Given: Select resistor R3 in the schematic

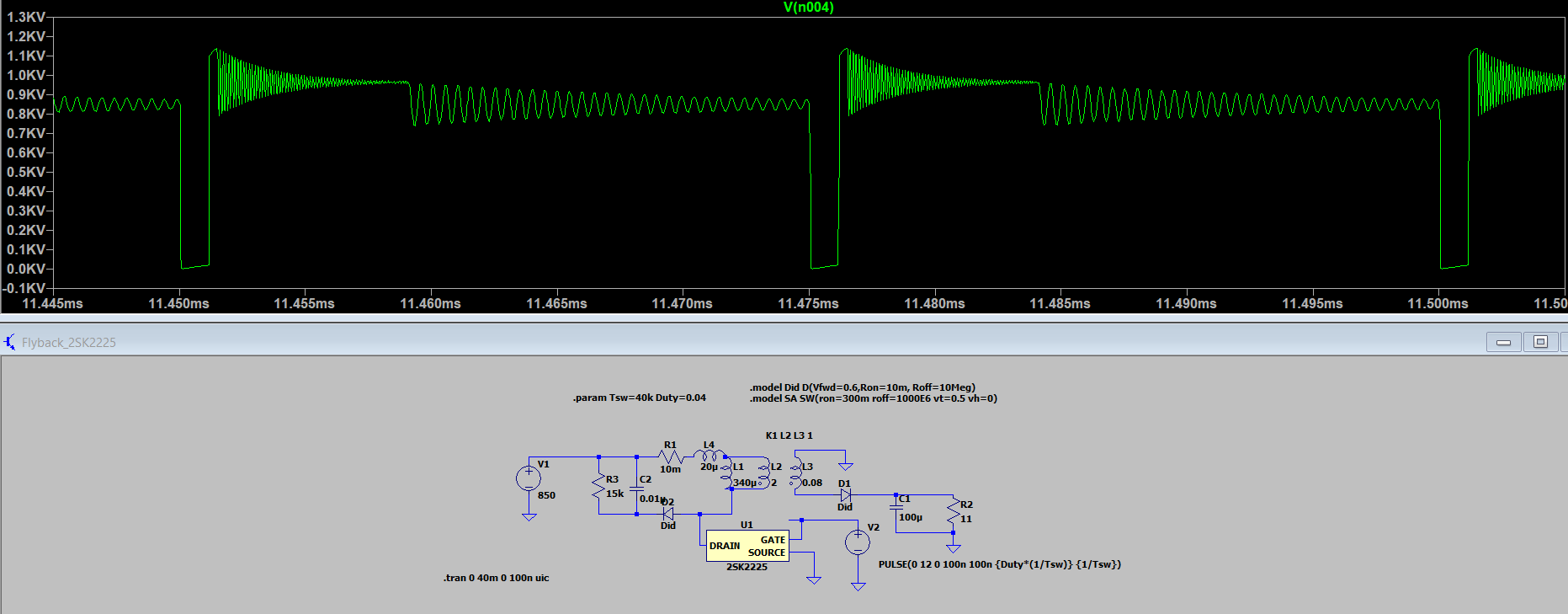Looking at the screenshot, I should tap(598, 486).
